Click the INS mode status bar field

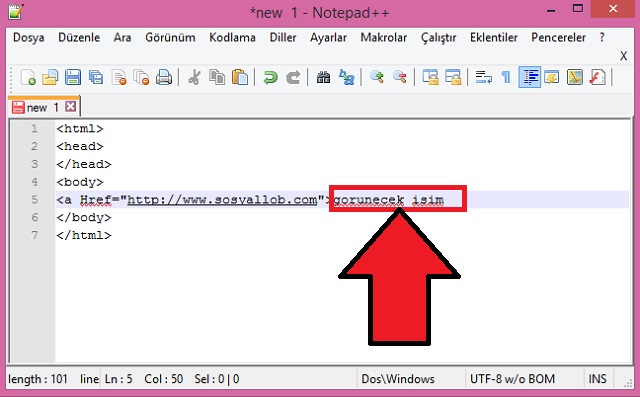(x=598, y=379)
